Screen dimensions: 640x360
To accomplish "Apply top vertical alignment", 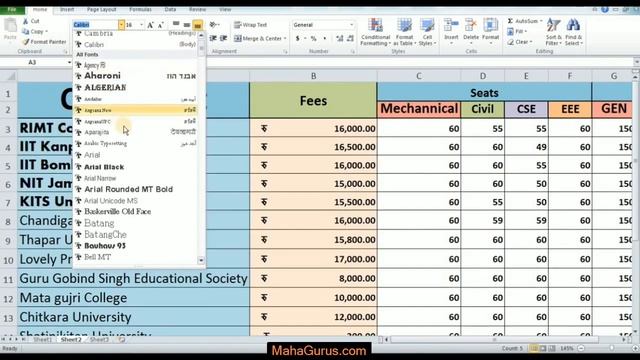I will click(x=176, y=24).
